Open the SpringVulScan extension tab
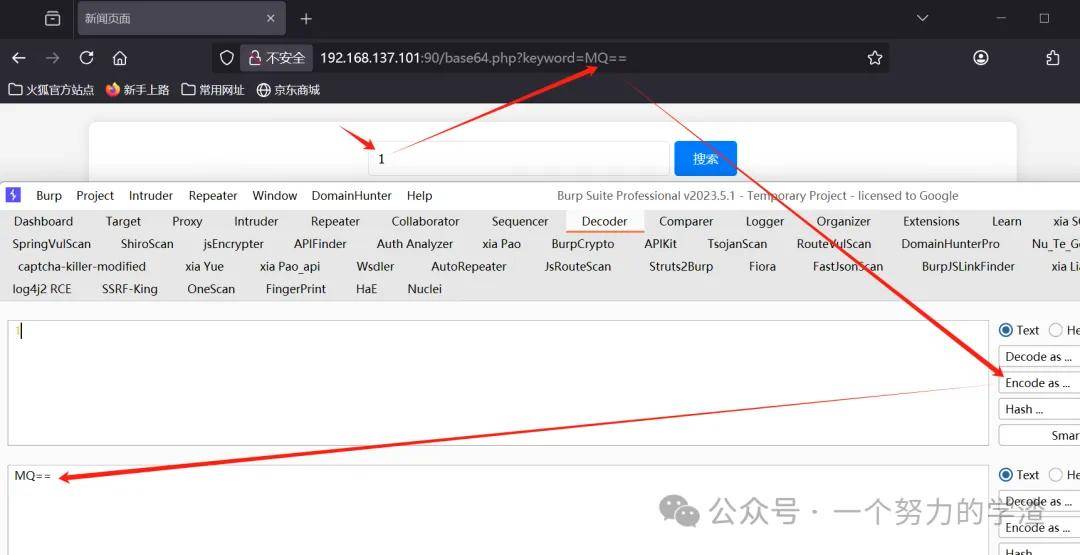This screenshot has height=555, width=1080. click(52, 244)
